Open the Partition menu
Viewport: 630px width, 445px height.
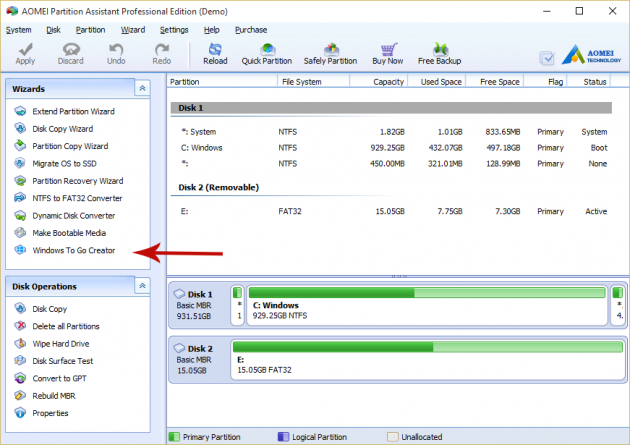point(90,30)
